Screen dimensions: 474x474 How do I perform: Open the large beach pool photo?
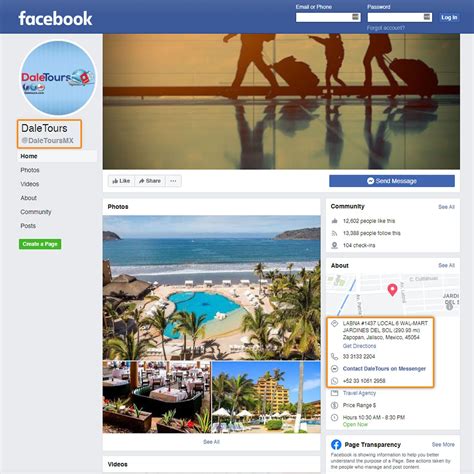point(212,288)
